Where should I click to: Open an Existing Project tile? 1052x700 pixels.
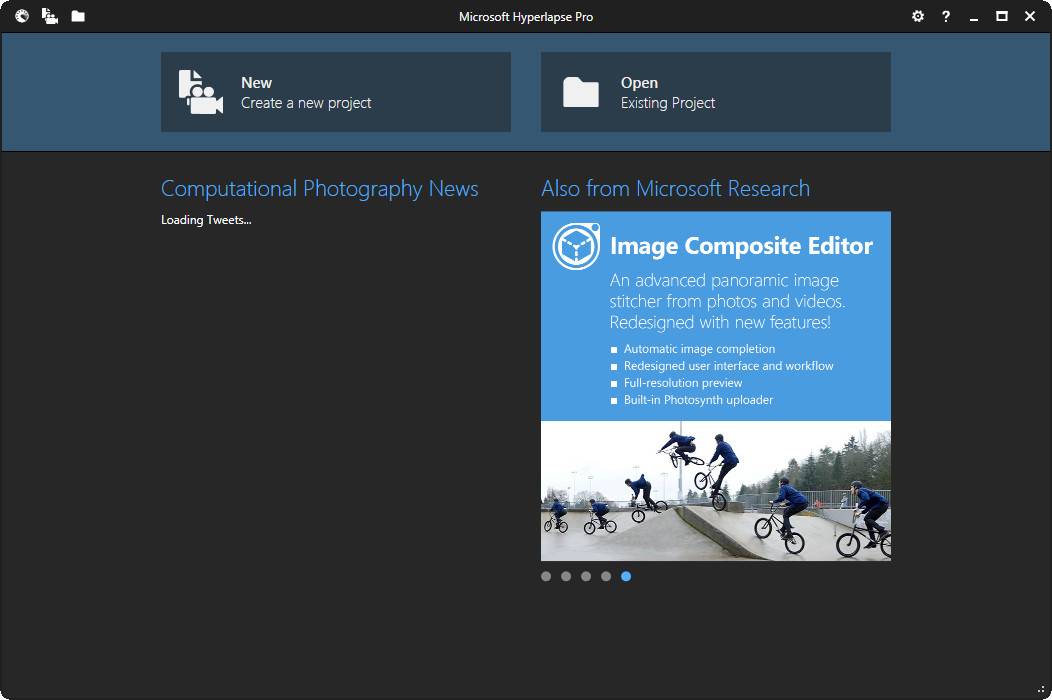click(716, 92)
